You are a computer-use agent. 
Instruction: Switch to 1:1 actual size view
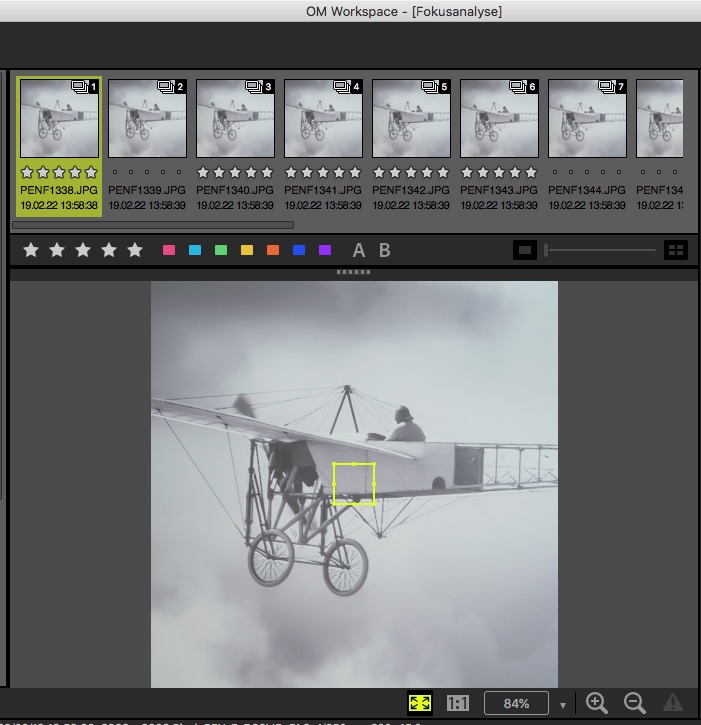coord(457,703)
